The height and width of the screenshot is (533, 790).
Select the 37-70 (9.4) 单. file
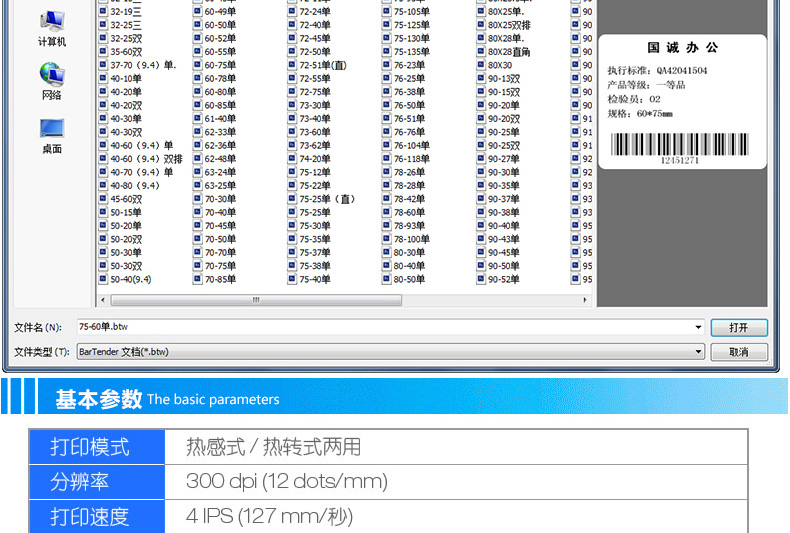pyautogui.click(x=142, y=64)
